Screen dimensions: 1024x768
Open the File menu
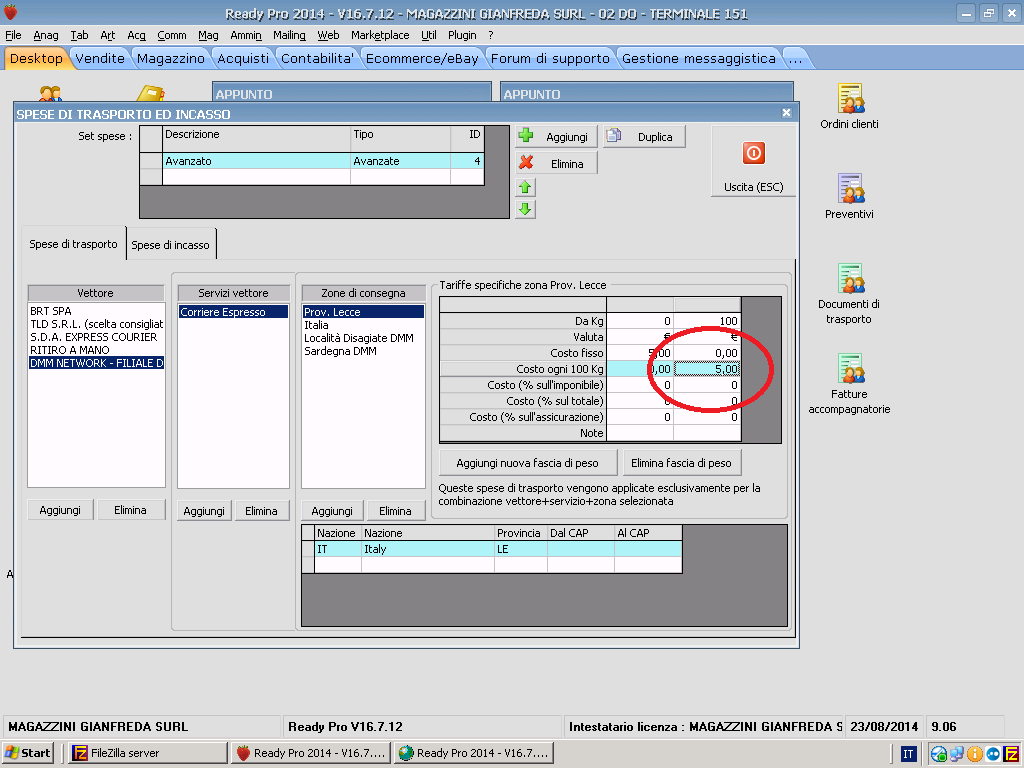pyautogui.click(x=13, y=35)
